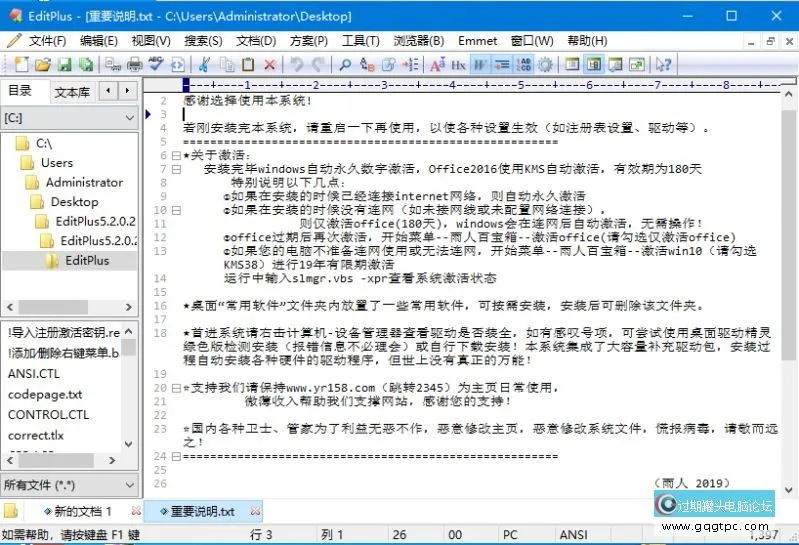Close the 新的文档 1 tab
The width and height of the screenshot is (799, 545).
tap(136, 511)
